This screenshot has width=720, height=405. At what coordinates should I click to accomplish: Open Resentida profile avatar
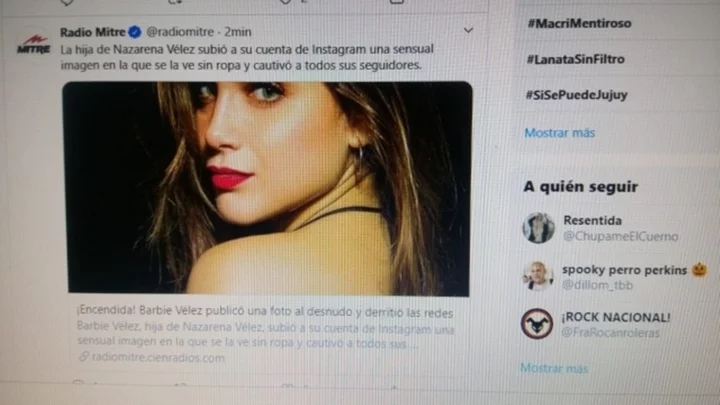click(x=538, y=228)
